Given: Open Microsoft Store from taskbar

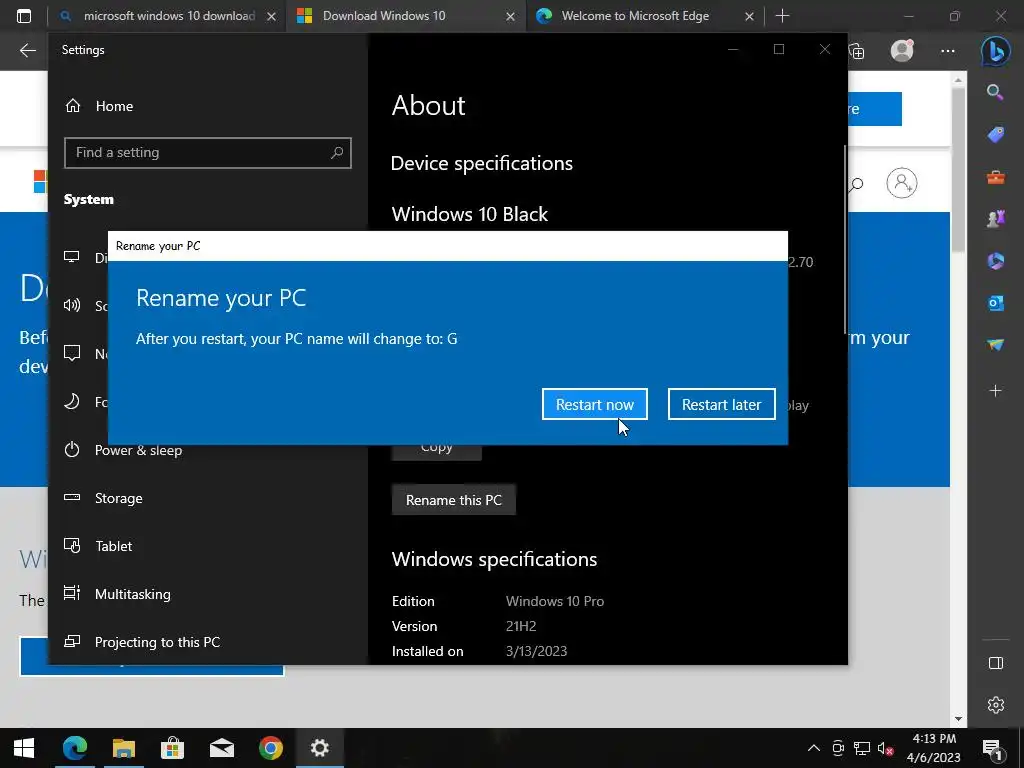Looking at the screenshot, I should click(172, 748).
